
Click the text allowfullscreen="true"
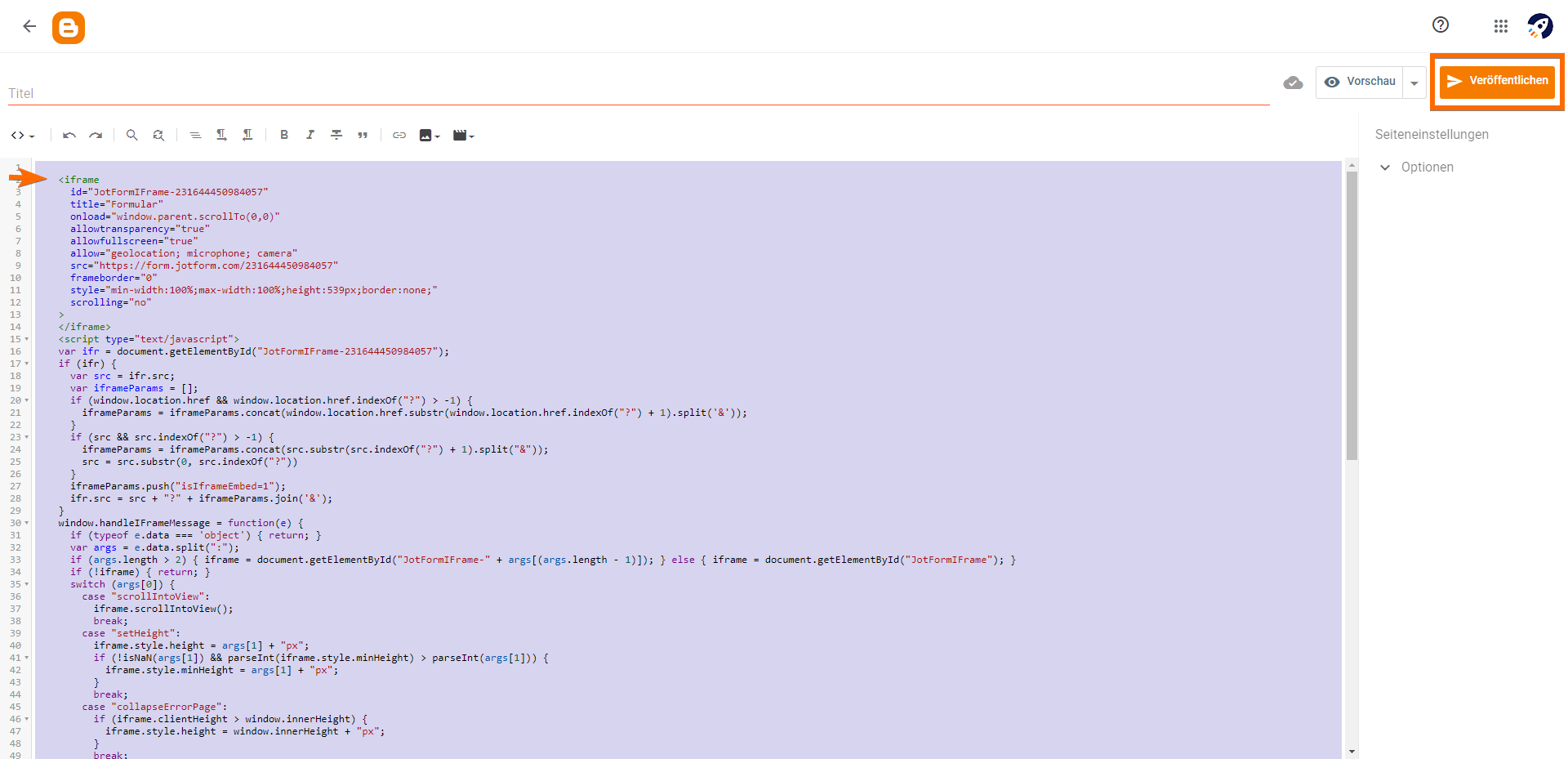(134, 241)
